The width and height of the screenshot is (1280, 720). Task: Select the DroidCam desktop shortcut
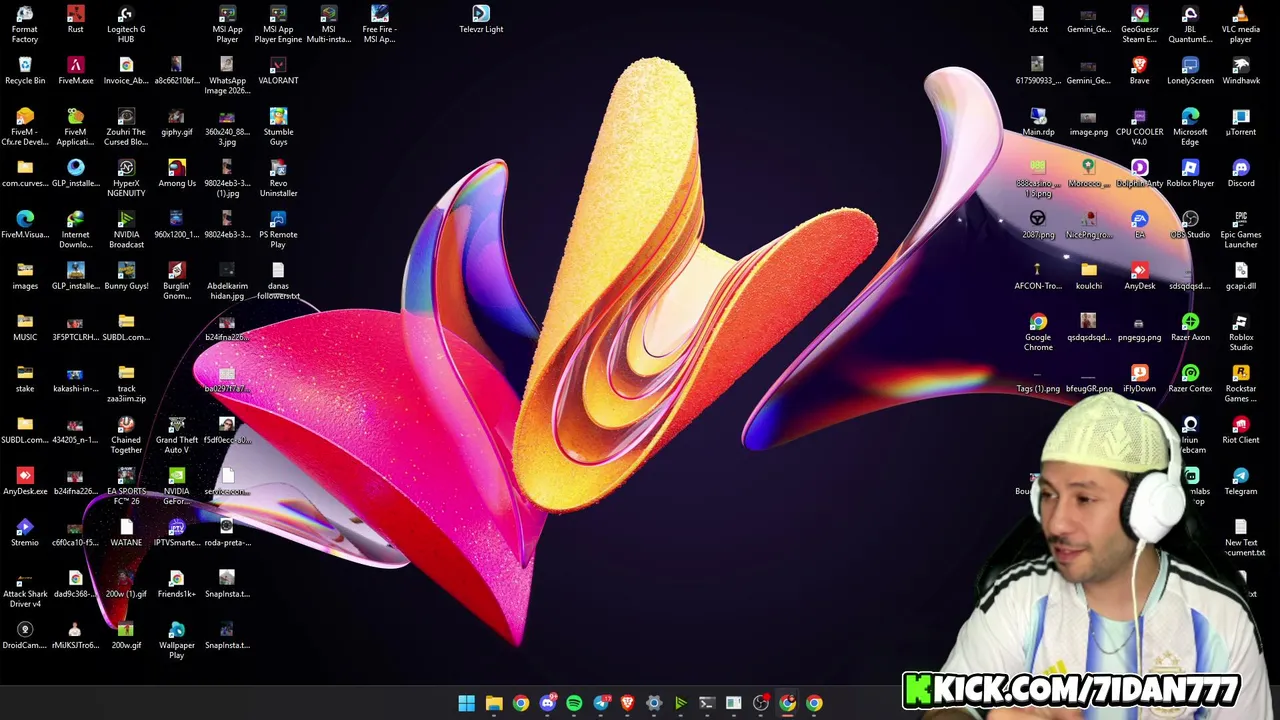pyautogui.click(x=25, y=635)
